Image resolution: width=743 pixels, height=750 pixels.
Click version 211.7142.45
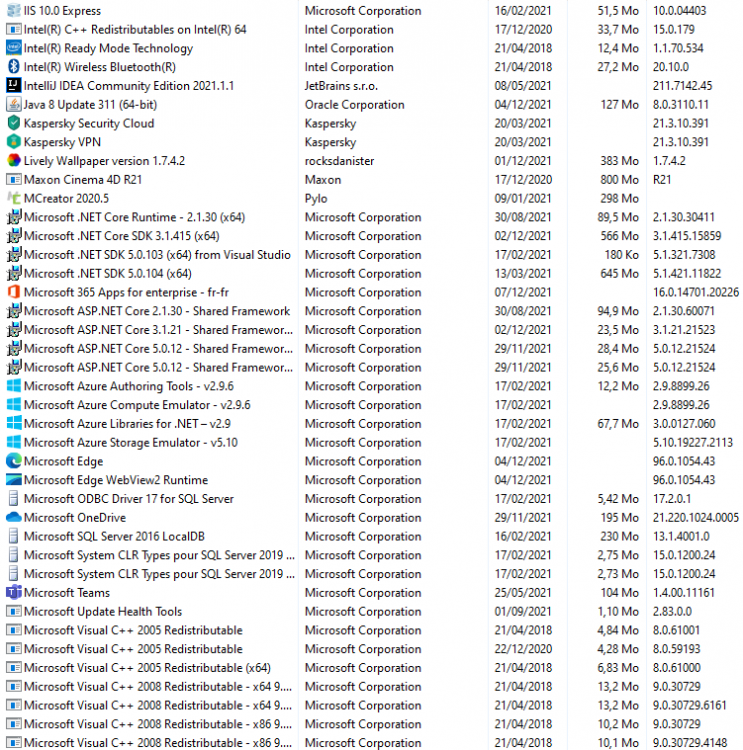[x=682, y=86]
